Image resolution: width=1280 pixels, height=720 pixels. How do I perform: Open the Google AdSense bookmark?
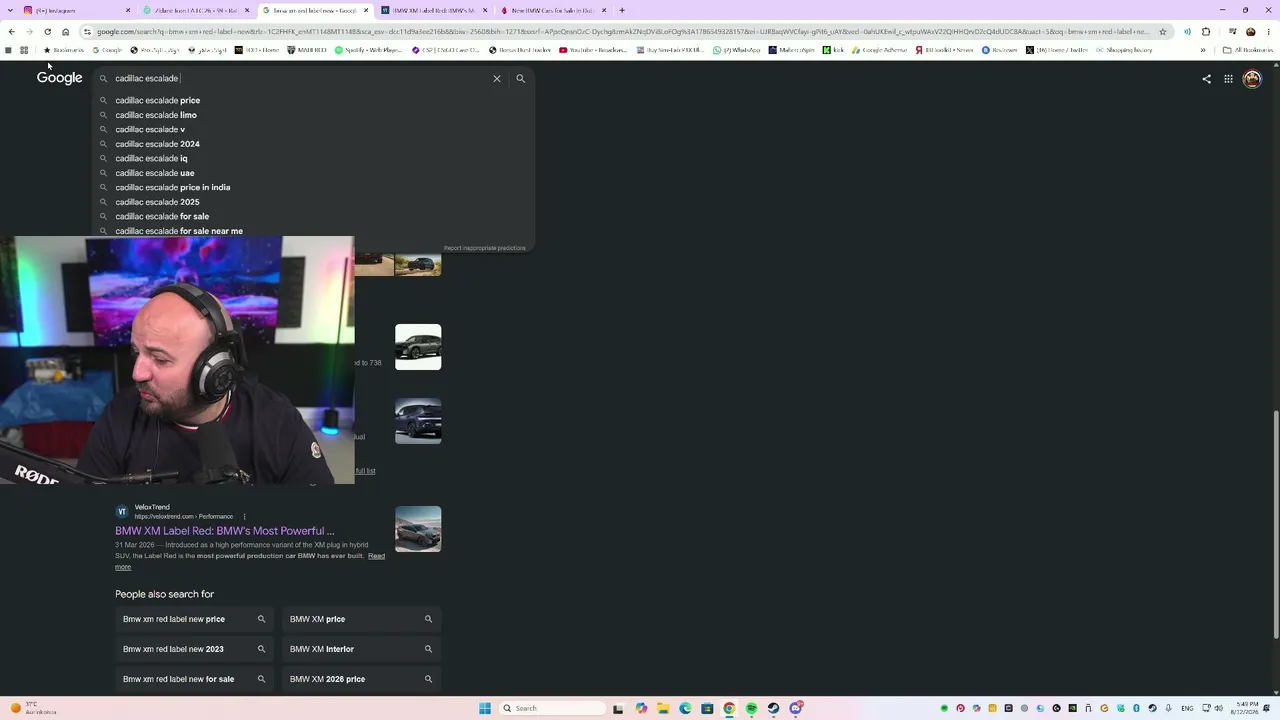(x=879, y=50)
